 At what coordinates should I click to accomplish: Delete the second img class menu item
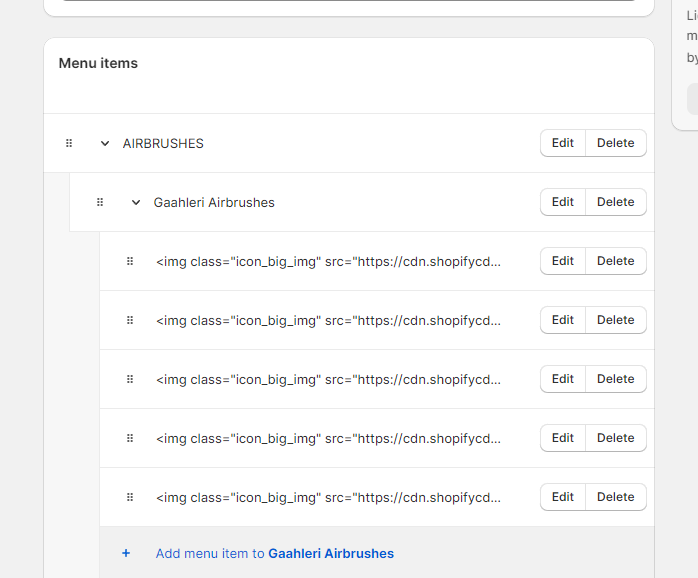[616, 320]
